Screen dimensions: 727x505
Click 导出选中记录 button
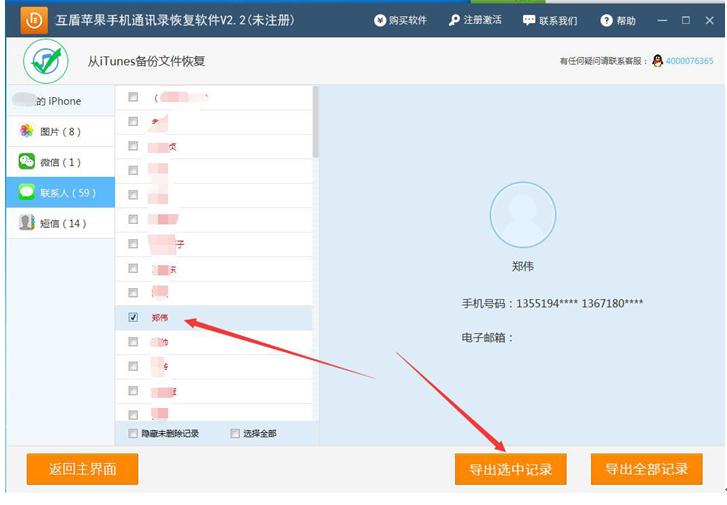510,469
